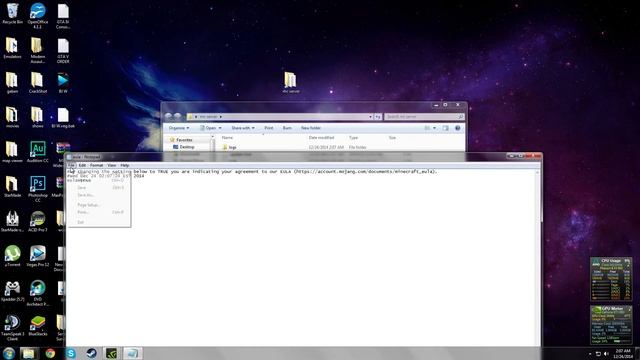Image resolution: width=640 pixels, height=360 pixels.
Task: Click Print in the Explorer toolbar
Action: [269, 128]
